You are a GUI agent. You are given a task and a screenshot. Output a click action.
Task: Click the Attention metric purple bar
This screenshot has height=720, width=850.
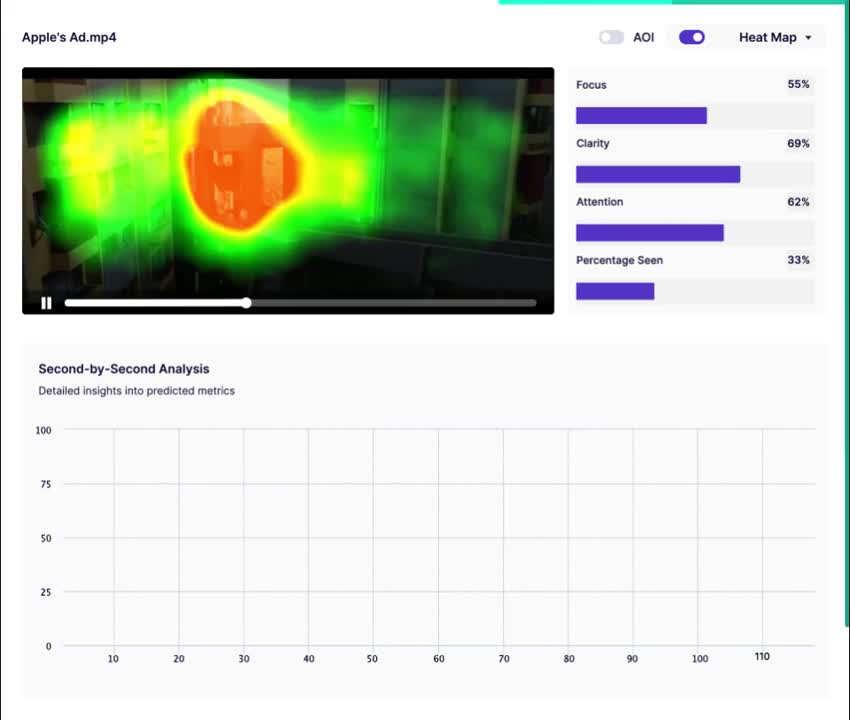[650, 233]
